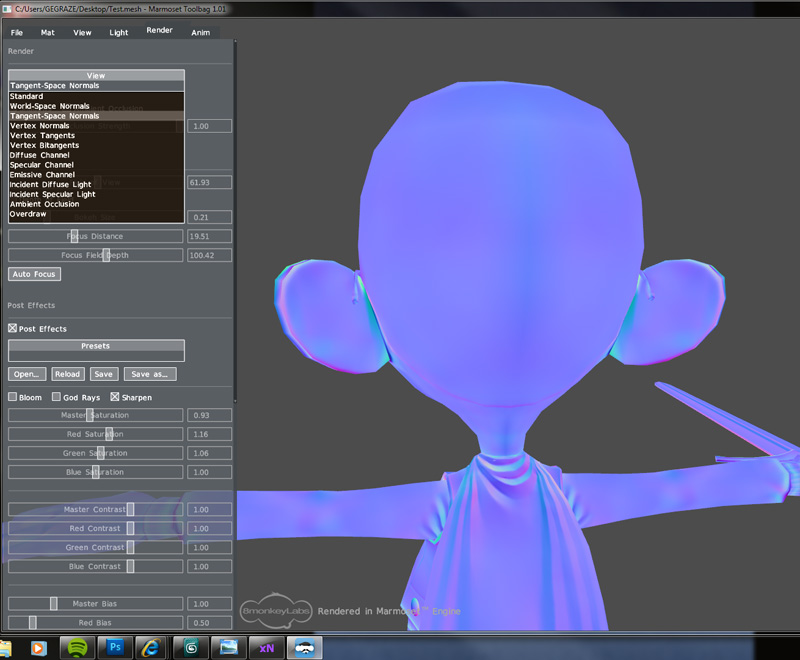This screenshot has width=800, height=660.
Task: Click the Green Contrast slider
Action: click(95, 547)
